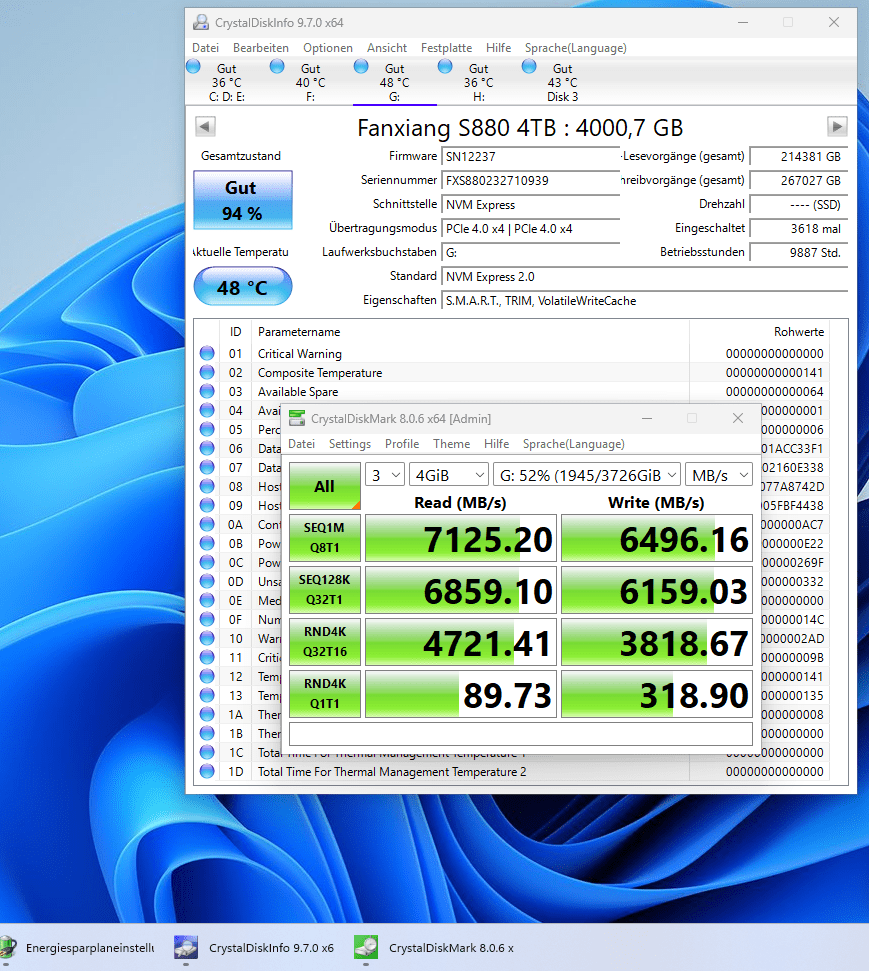Click the Firmware field SN12237

(x=530, y=157)
